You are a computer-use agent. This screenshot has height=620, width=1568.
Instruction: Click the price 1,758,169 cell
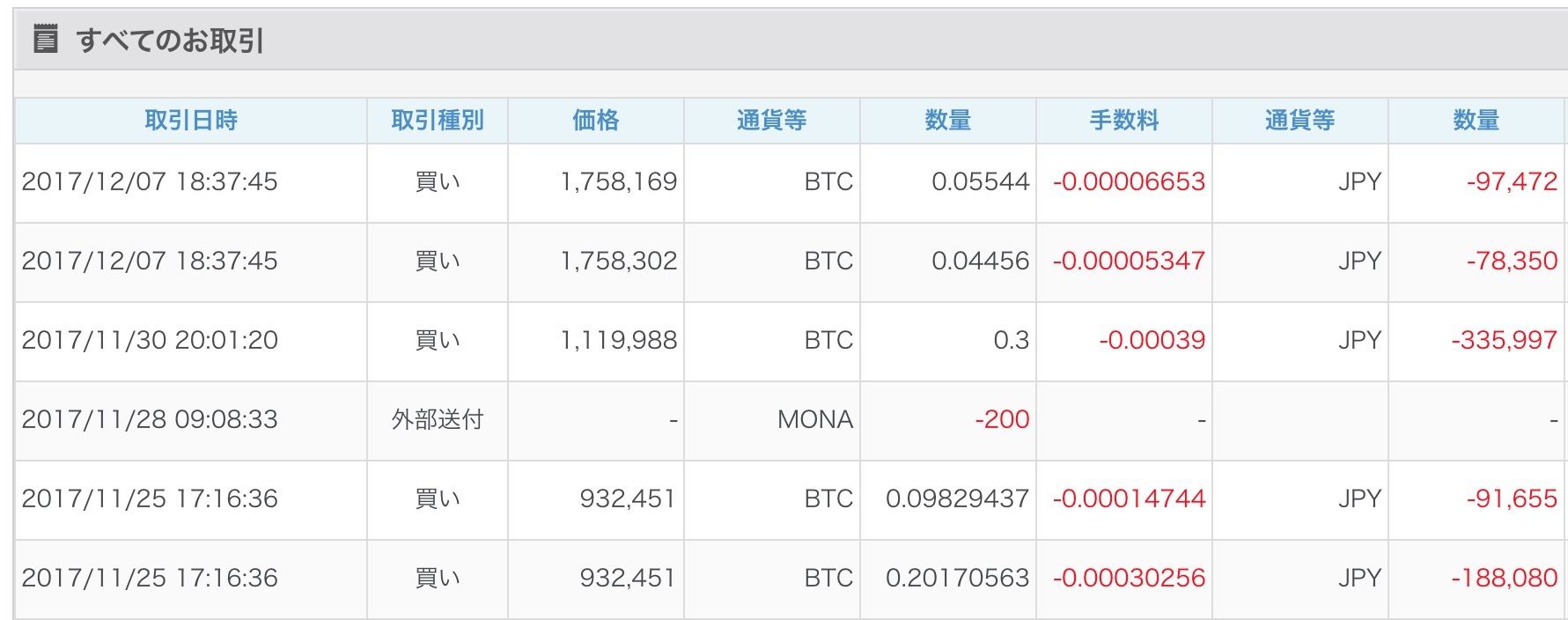click(x=596, y=183)
